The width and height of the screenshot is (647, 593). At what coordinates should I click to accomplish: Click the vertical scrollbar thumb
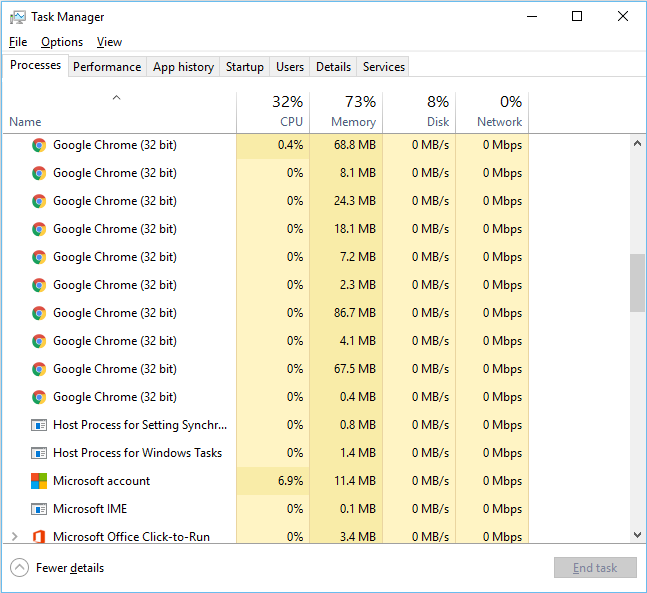[x=638, y=283]
